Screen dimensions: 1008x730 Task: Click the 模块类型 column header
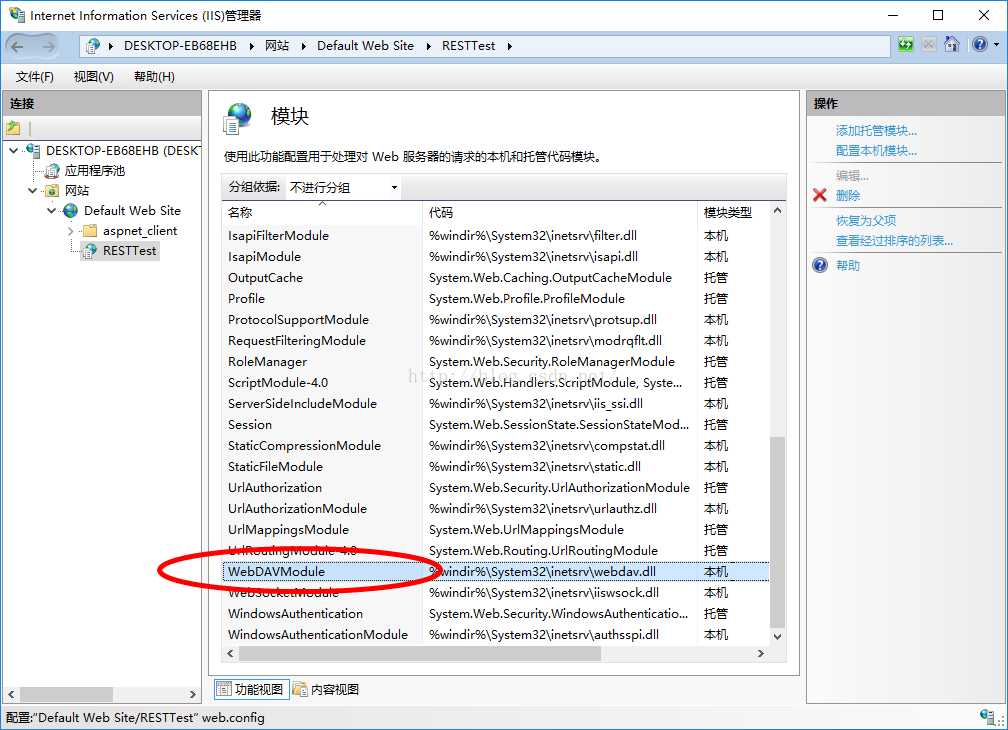733,212
